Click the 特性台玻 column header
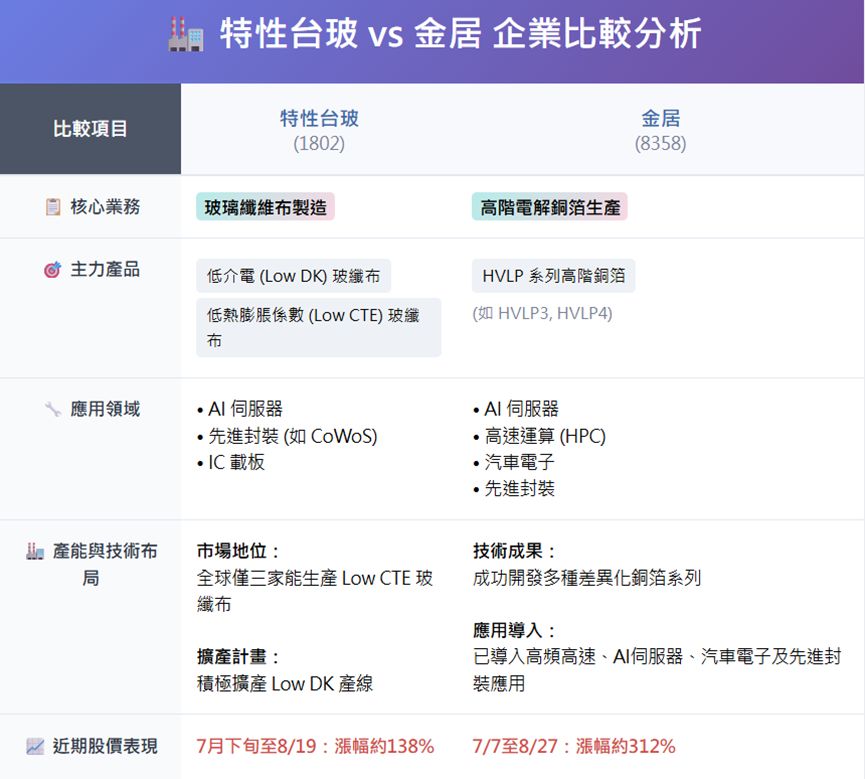This screenshot has height=779, width=865. (x=319, y=119)
